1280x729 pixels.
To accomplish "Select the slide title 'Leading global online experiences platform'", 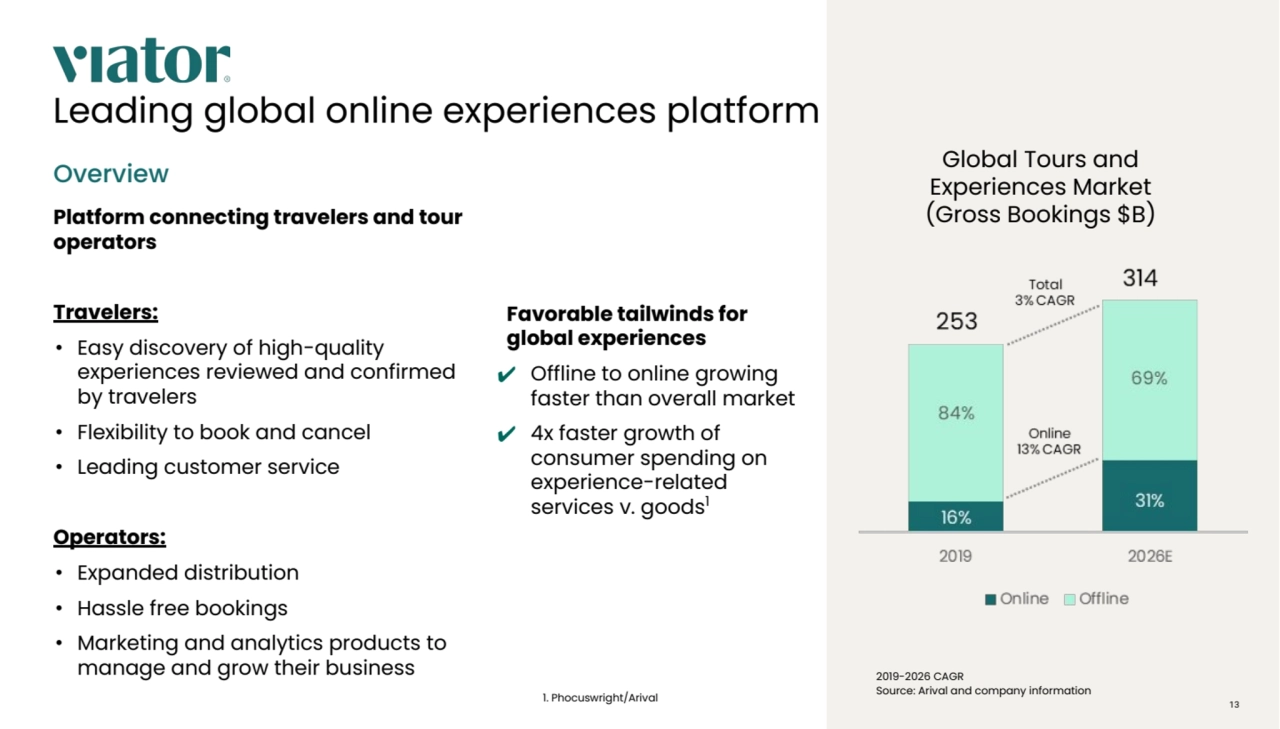I will [x=436, y=111].
